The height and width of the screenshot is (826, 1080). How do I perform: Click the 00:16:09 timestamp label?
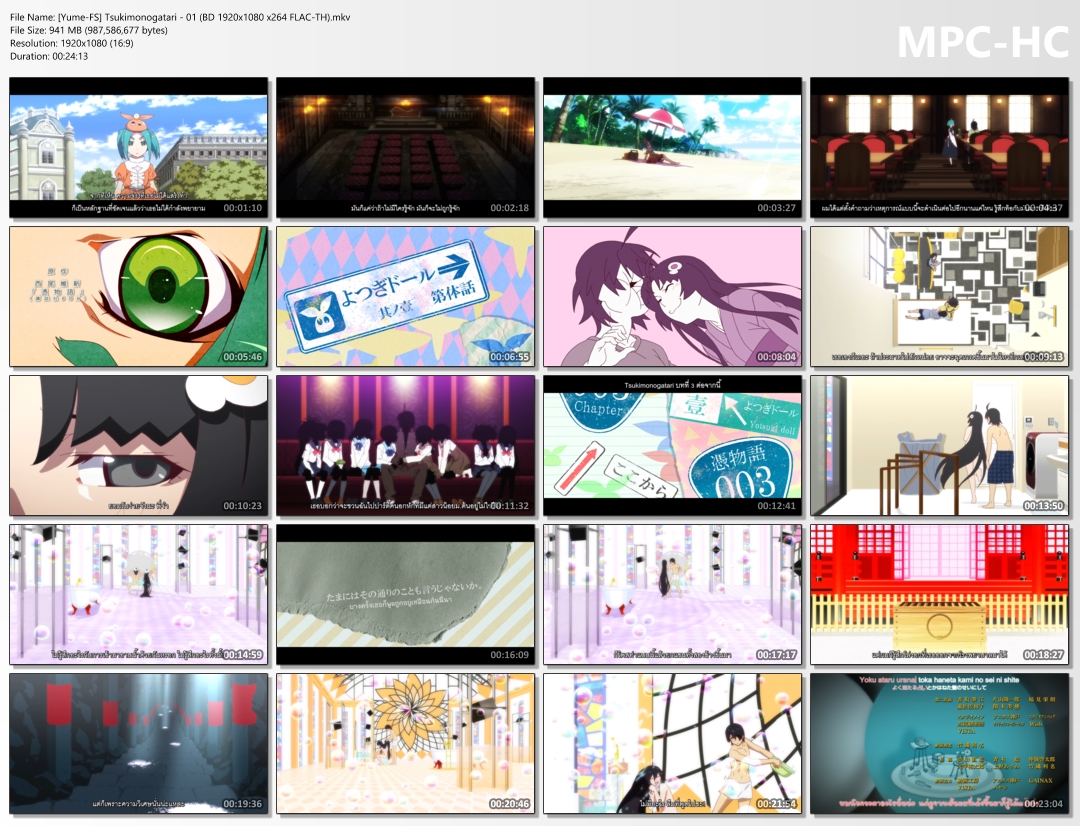[510, 655]
